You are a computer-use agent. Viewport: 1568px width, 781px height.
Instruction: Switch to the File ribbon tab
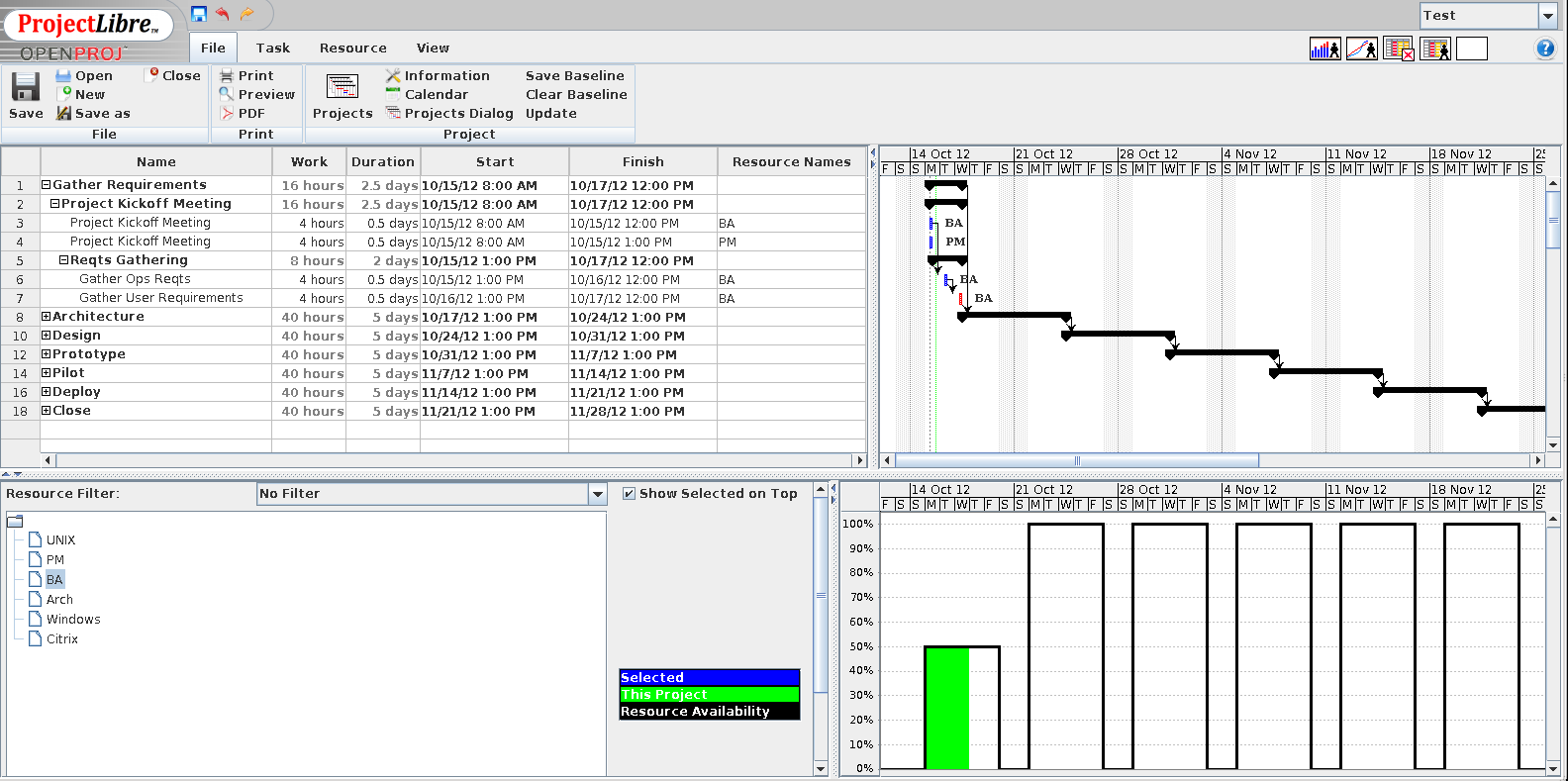213,48
